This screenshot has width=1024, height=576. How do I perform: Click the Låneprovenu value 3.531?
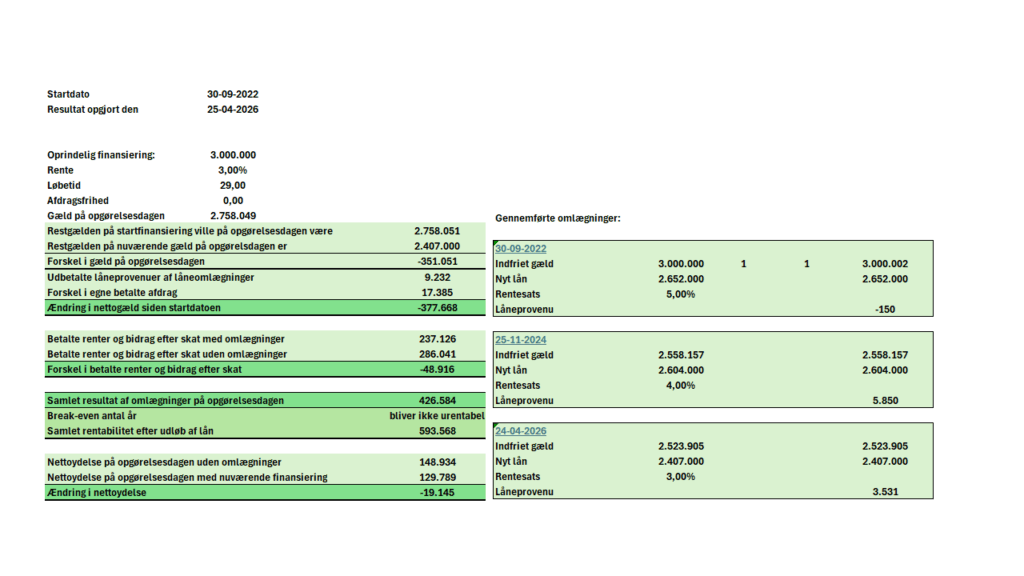click(885, 492)
